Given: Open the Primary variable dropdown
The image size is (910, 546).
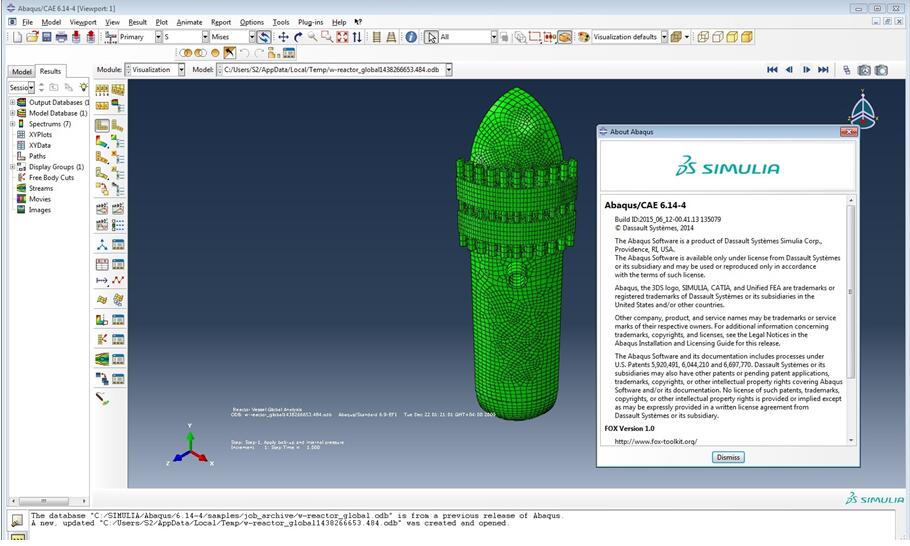Looking at the screenshot, I should point(158,37).
